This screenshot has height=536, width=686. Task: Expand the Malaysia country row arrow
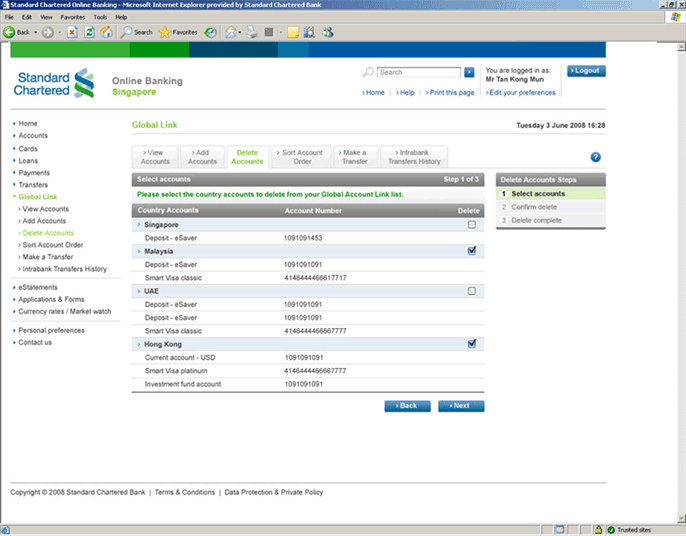[139, 251]
